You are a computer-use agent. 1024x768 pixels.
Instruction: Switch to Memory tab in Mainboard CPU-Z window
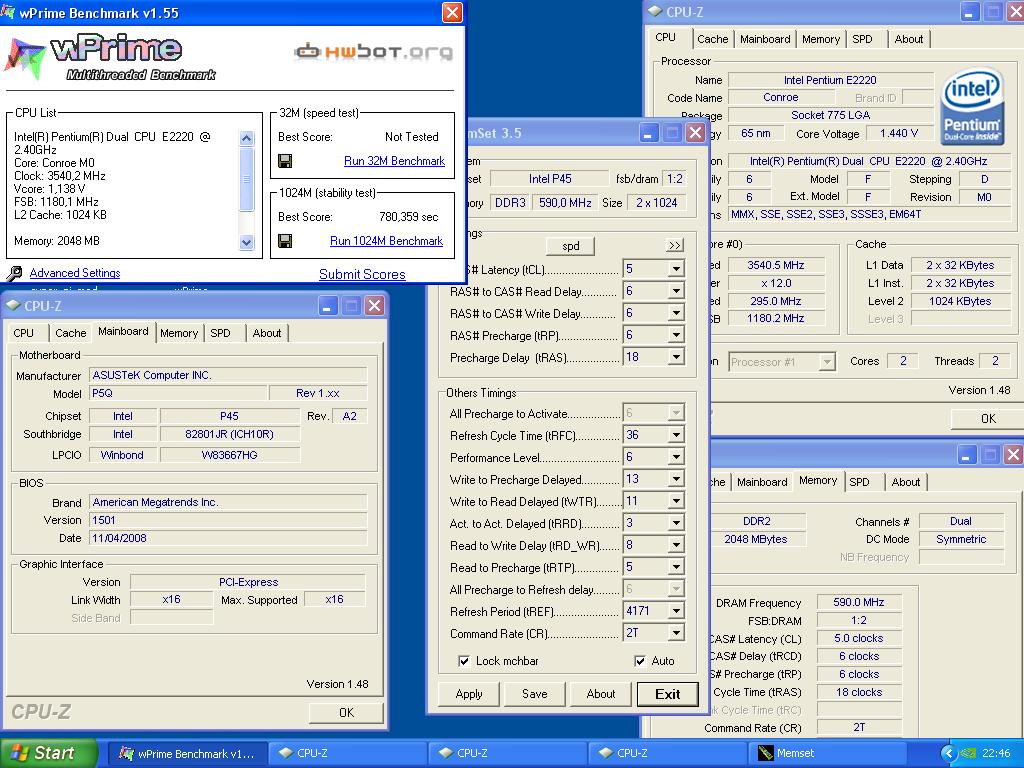click(179, 333)
